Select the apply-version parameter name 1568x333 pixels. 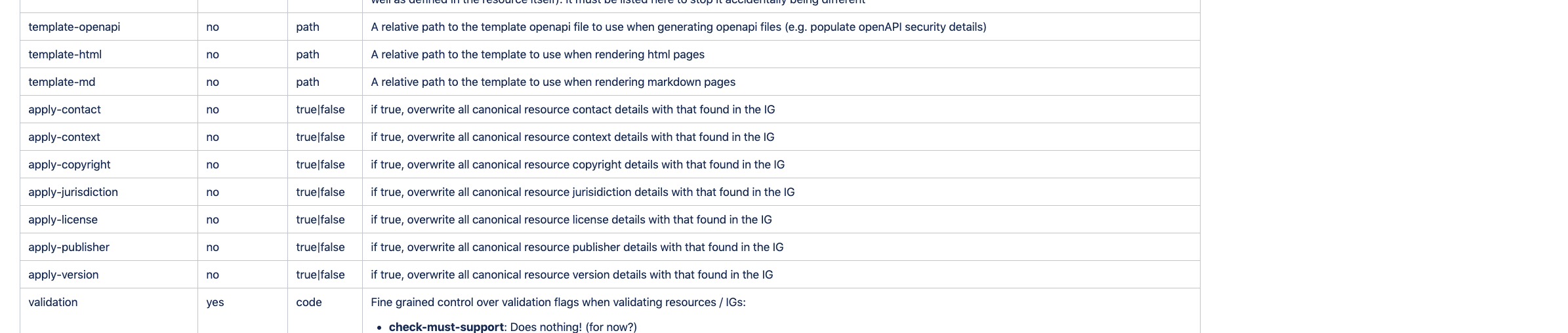tap(64, 275)
